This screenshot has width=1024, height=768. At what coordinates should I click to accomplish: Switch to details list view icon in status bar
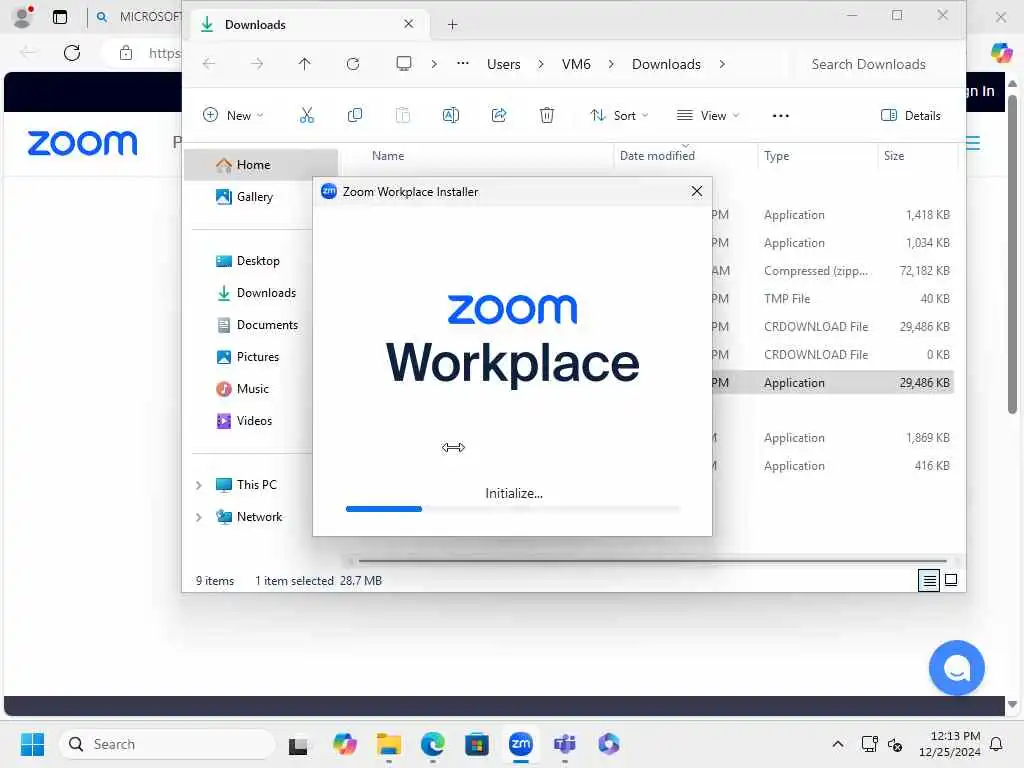click(929, 580)
